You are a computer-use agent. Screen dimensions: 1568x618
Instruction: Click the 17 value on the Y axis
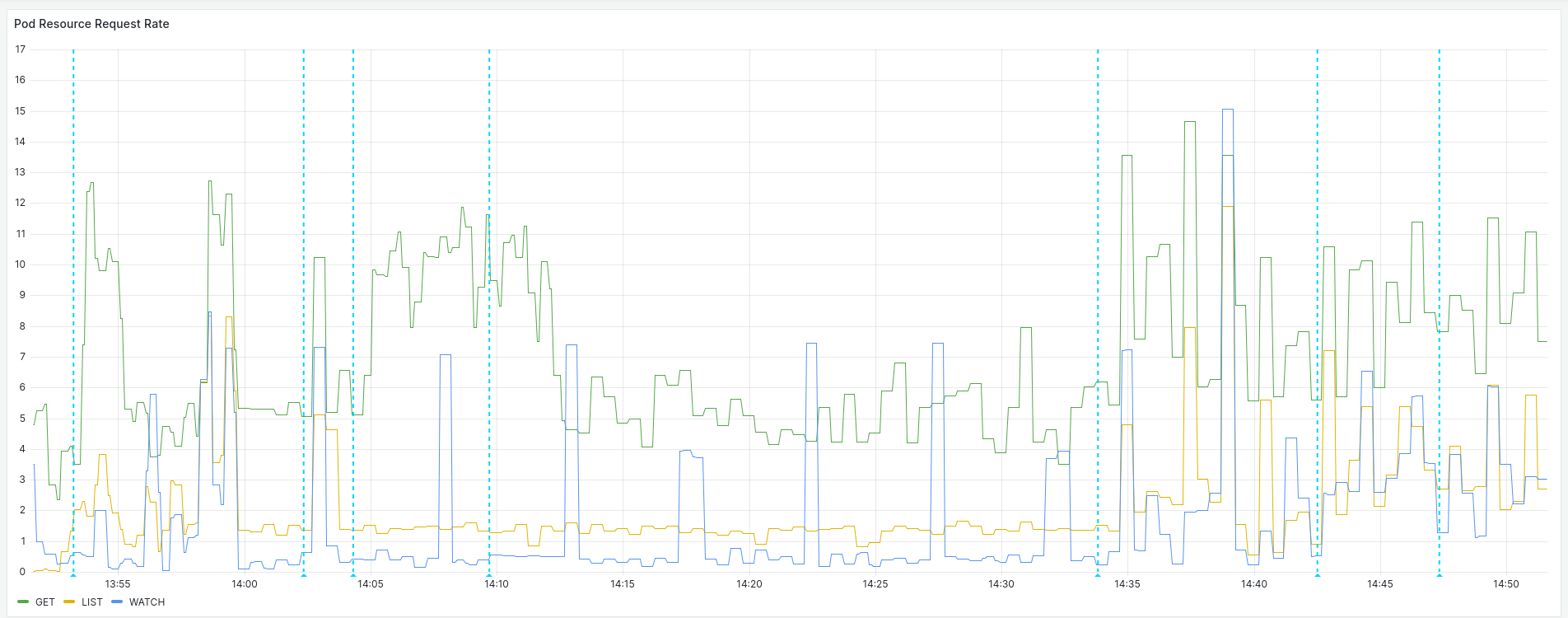[x=21, y=49]
